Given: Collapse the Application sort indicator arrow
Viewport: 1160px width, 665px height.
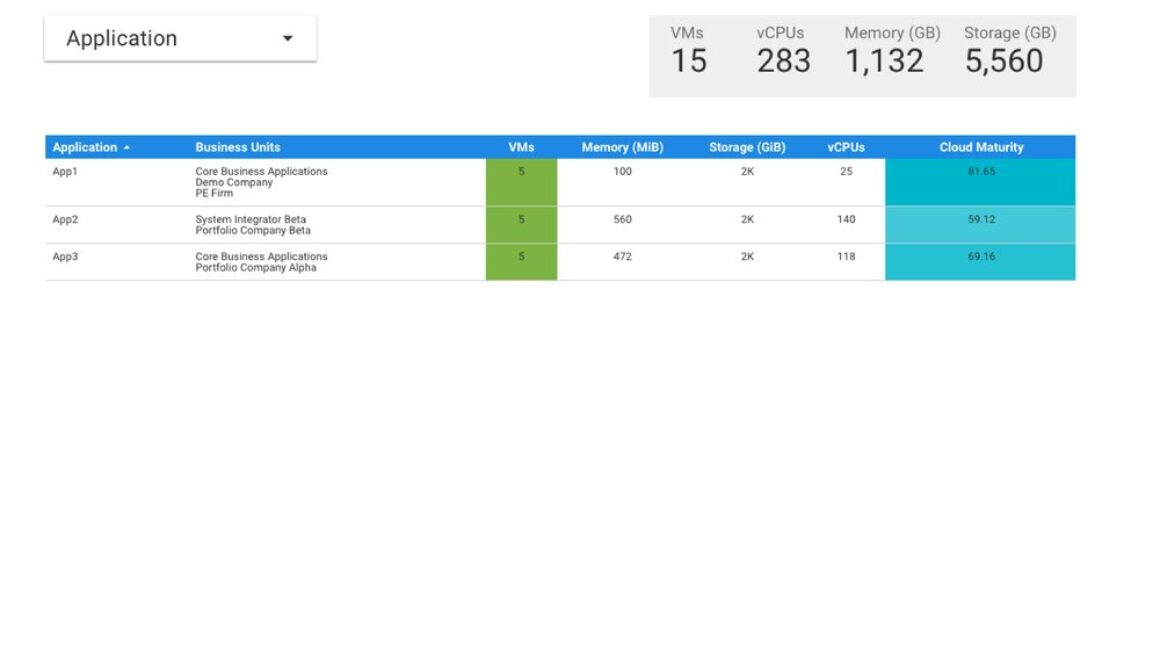Looking at the screenshot, I should [127, 146].
